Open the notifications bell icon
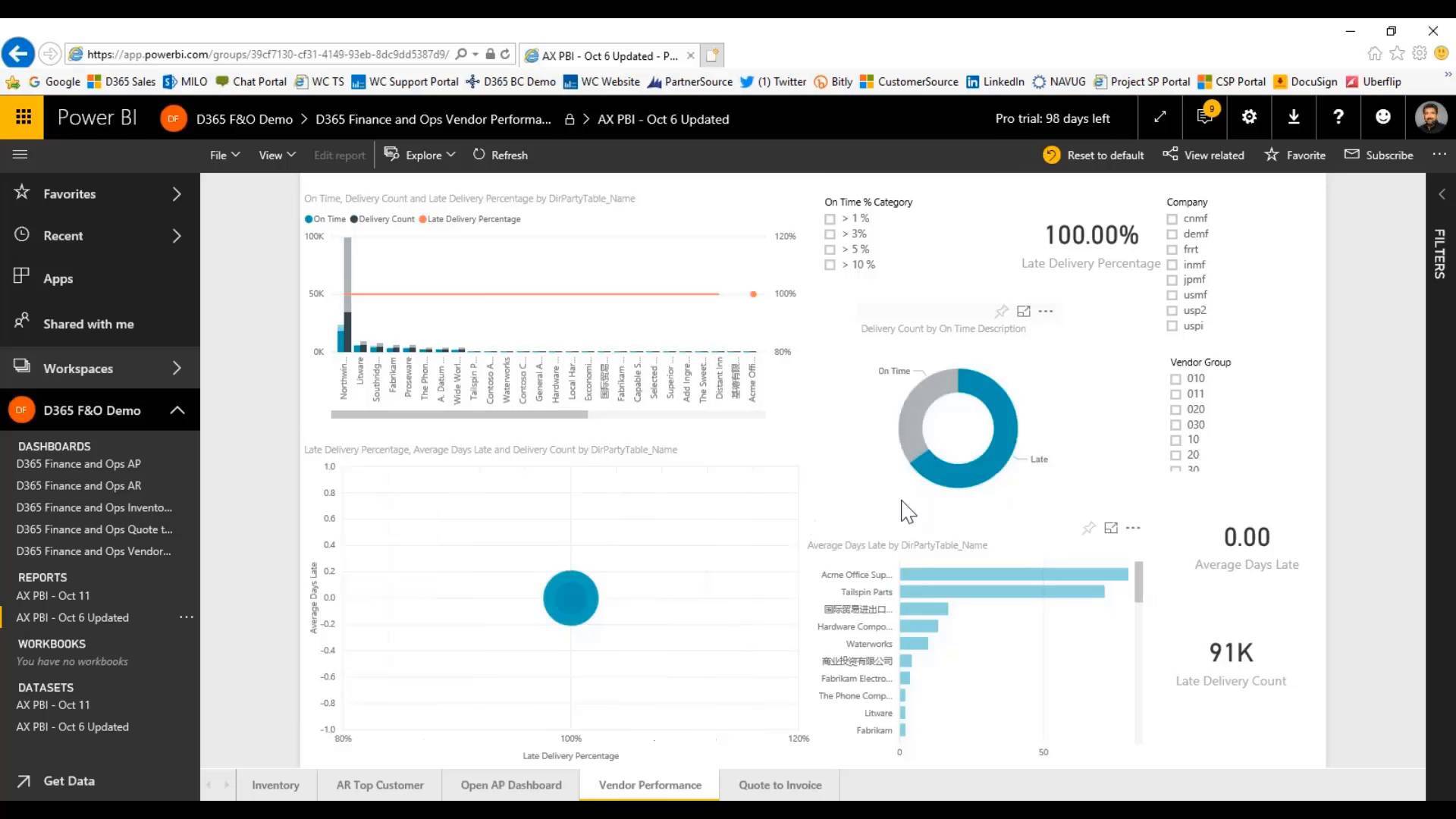Viewport: 1456px width, 819px height. [x=1205, y=118]
